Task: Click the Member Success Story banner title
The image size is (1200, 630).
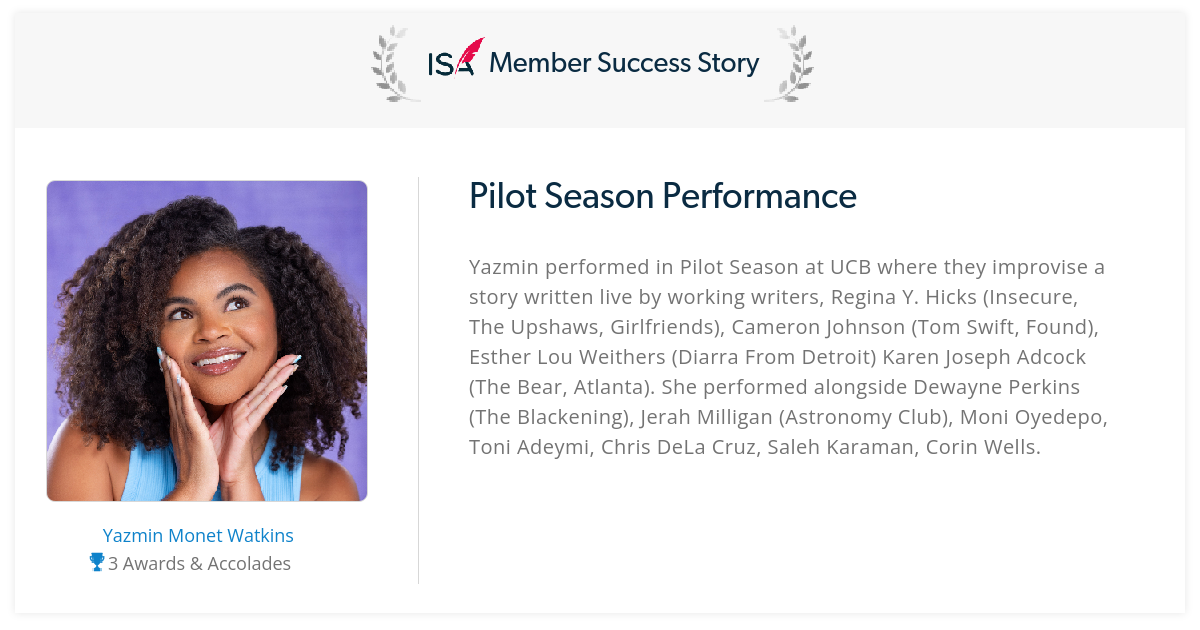Action: (624, 63)
